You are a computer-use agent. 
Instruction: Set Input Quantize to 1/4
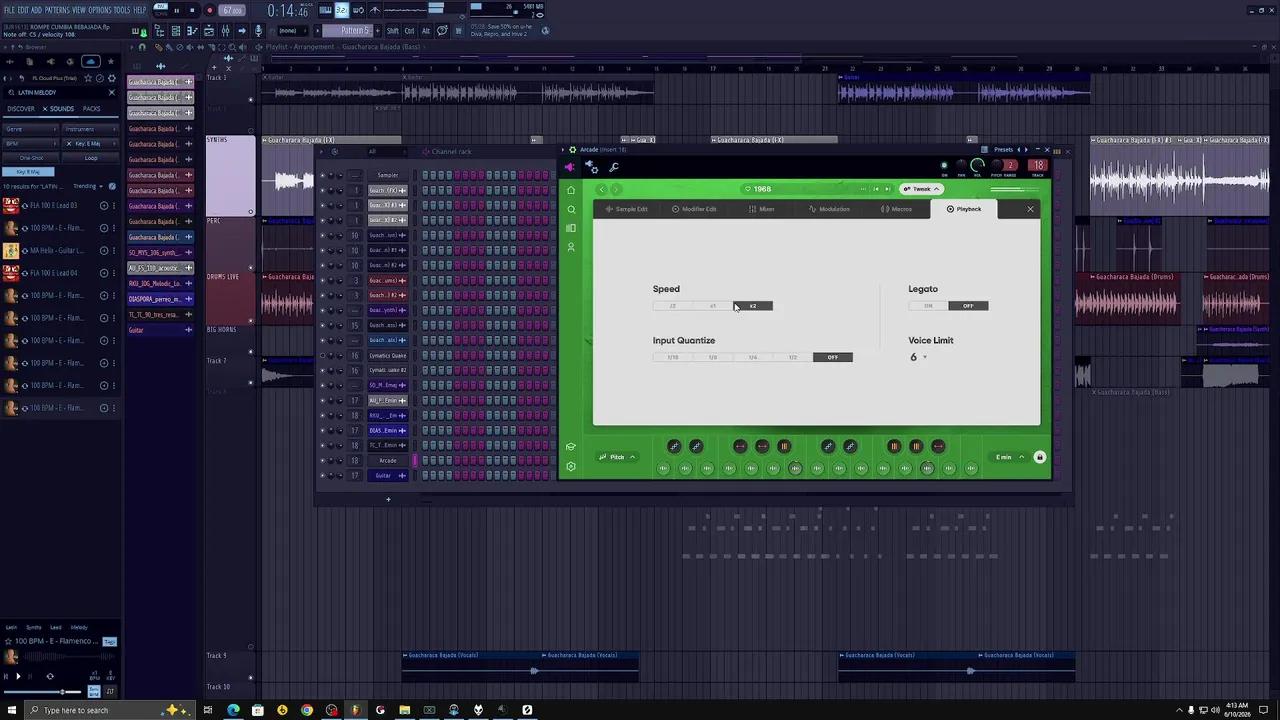(753, 357)
